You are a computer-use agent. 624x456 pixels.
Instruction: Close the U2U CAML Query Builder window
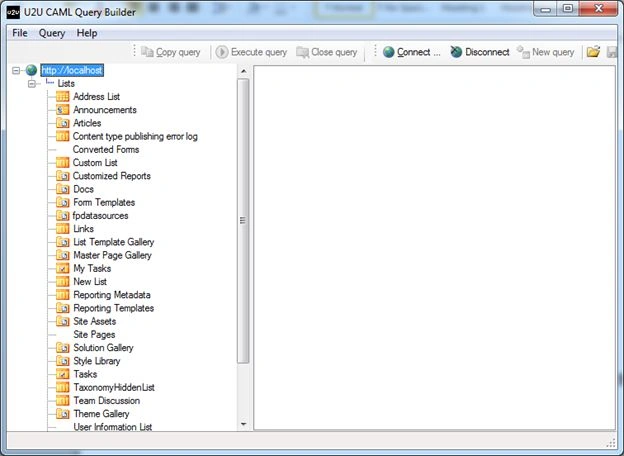(599, 9)
